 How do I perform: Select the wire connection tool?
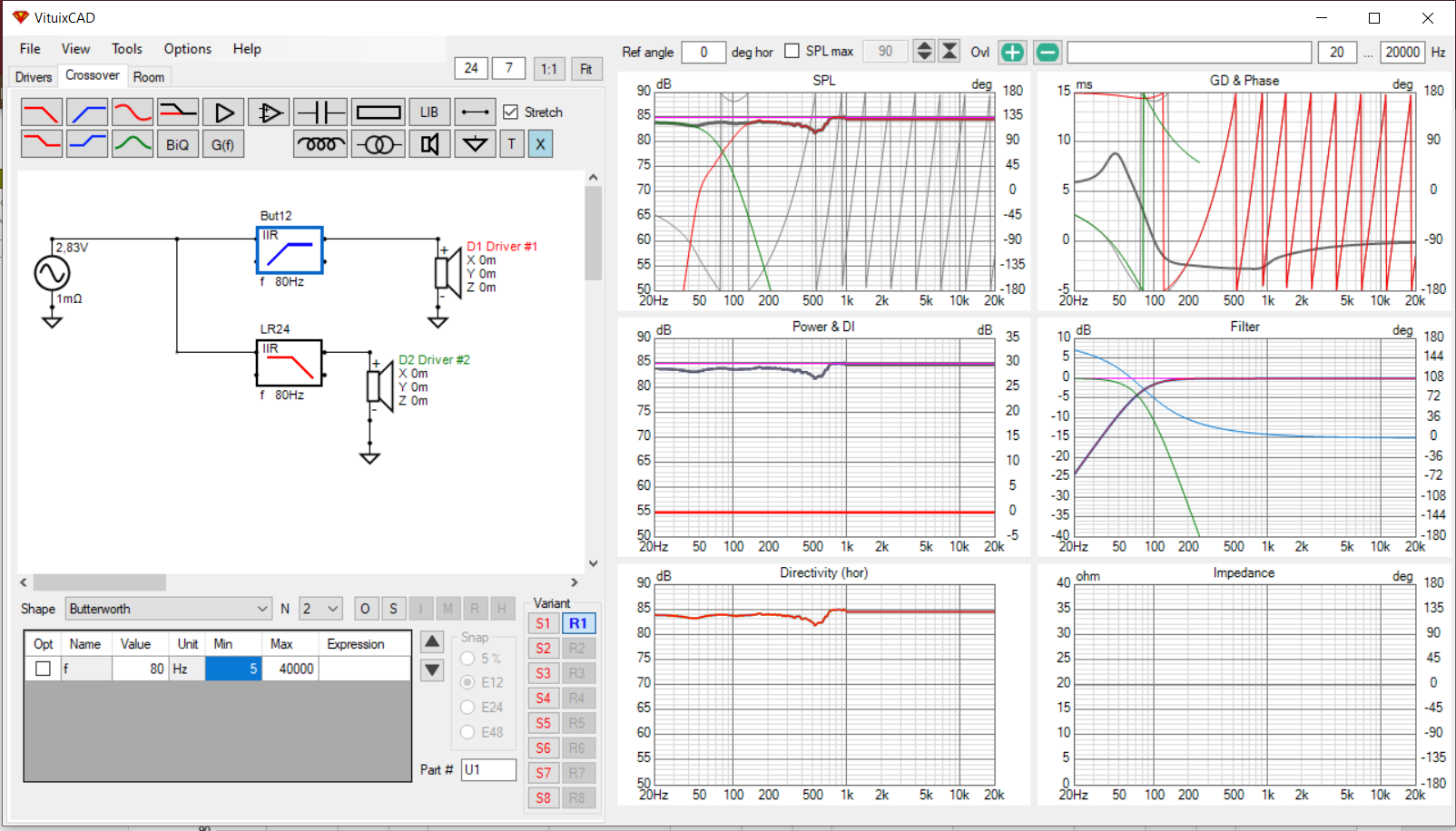point(475,112)
